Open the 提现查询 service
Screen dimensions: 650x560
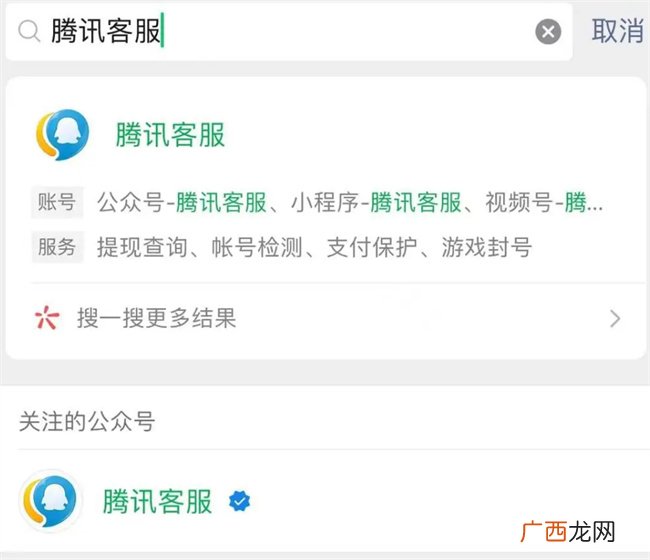(x=142, y=247)
